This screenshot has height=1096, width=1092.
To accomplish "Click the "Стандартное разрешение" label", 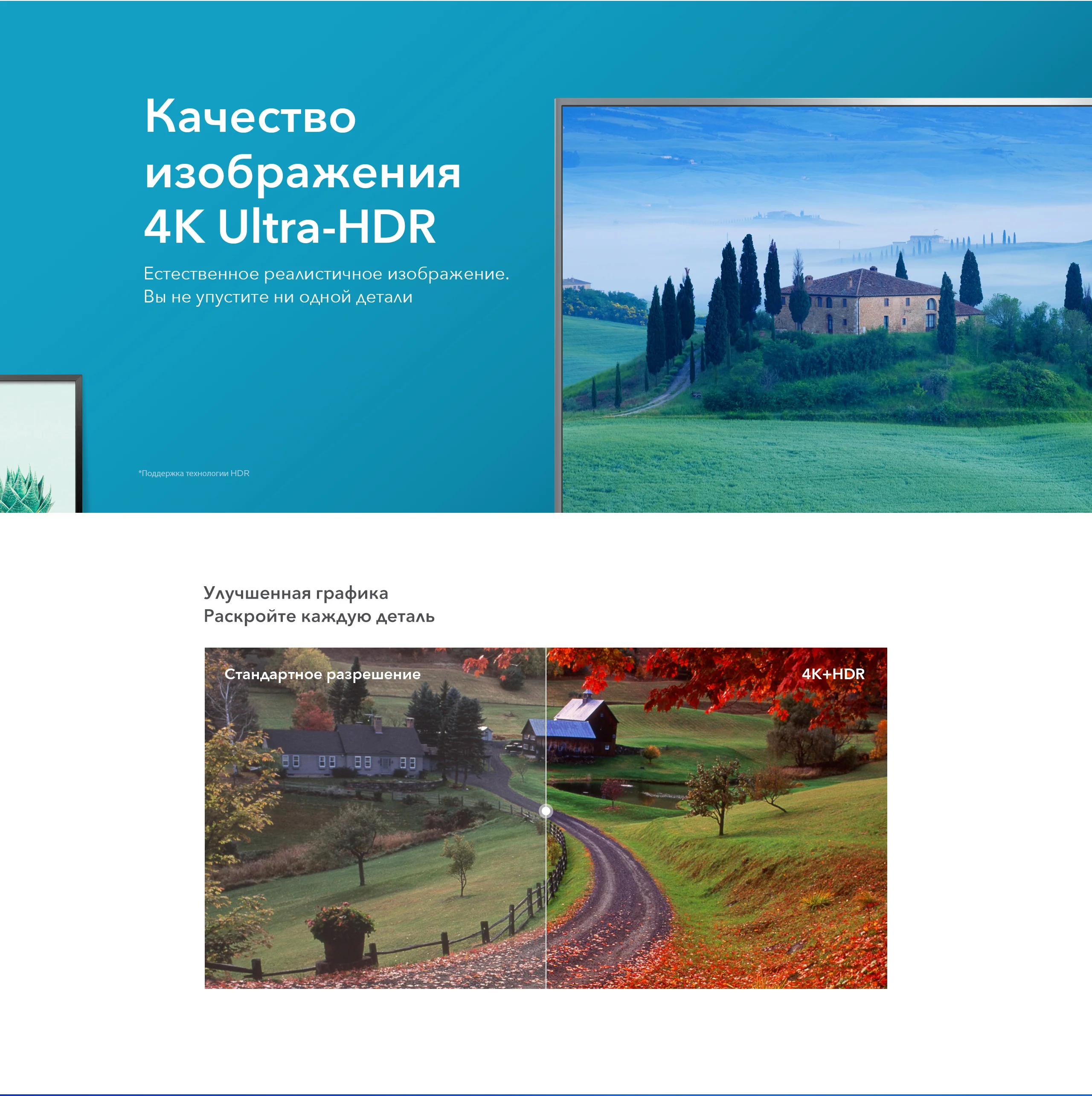I will 322,674.
